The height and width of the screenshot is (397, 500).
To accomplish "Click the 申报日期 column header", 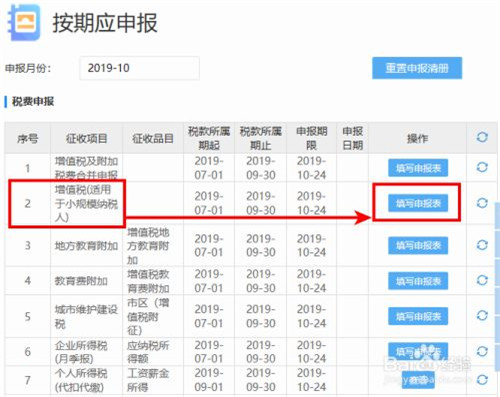I will point(353,138).
